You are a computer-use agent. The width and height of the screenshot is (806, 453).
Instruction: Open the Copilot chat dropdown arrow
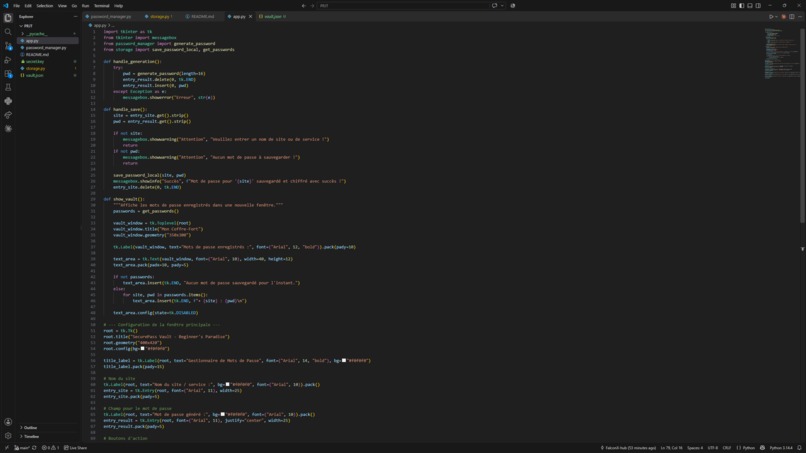point(502,6)
